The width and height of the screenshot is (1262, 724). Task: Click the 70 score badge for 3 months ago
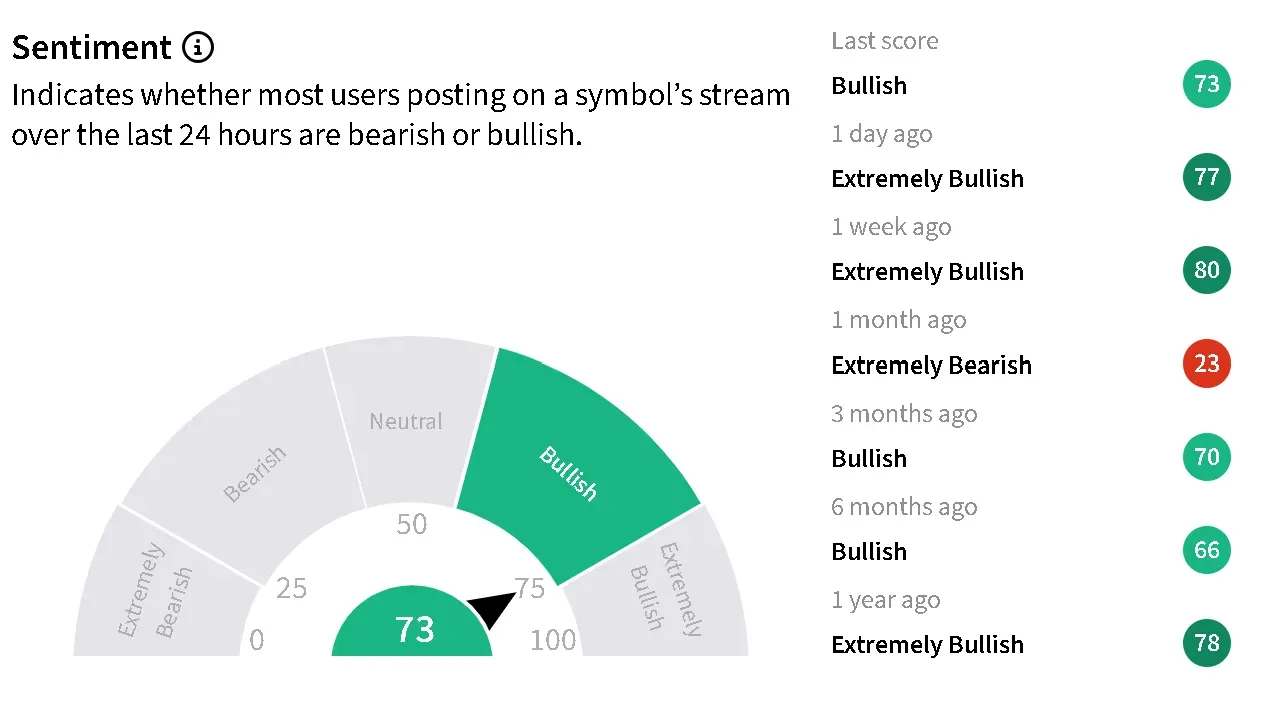1207,457
